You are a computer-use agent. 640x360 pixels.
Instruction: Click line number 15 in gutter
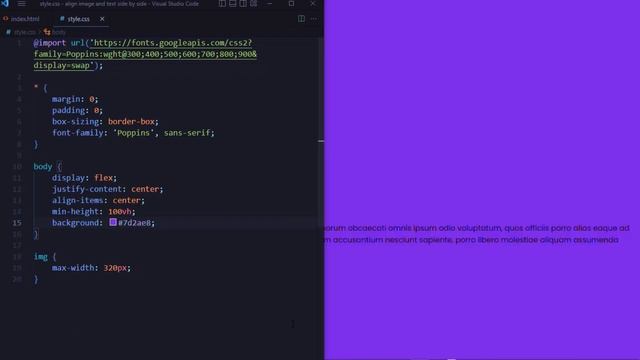pyautogui.click(x=17, y=223)
